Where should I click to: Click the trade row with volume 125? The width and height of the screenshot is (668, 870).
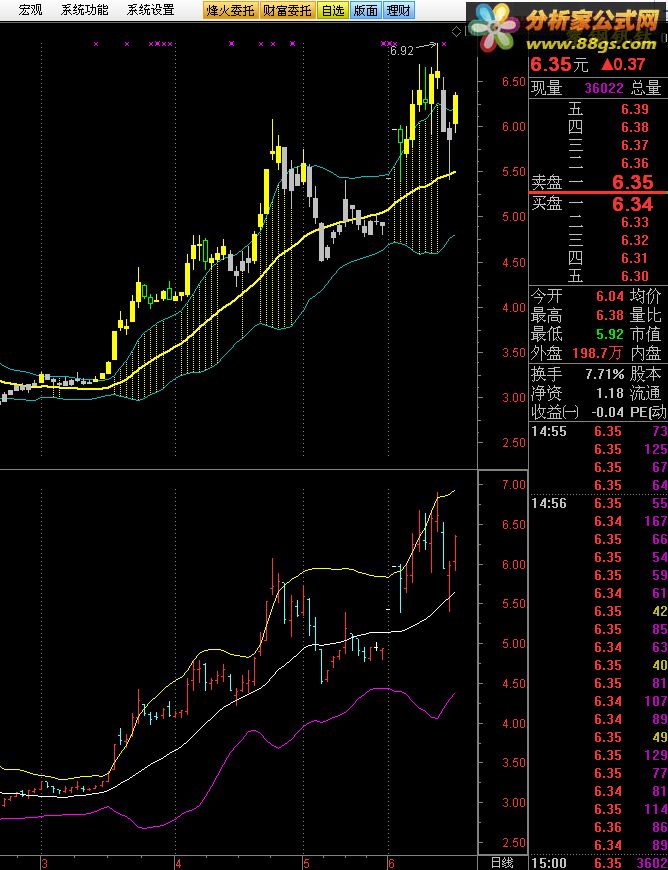tap(599, 449)
